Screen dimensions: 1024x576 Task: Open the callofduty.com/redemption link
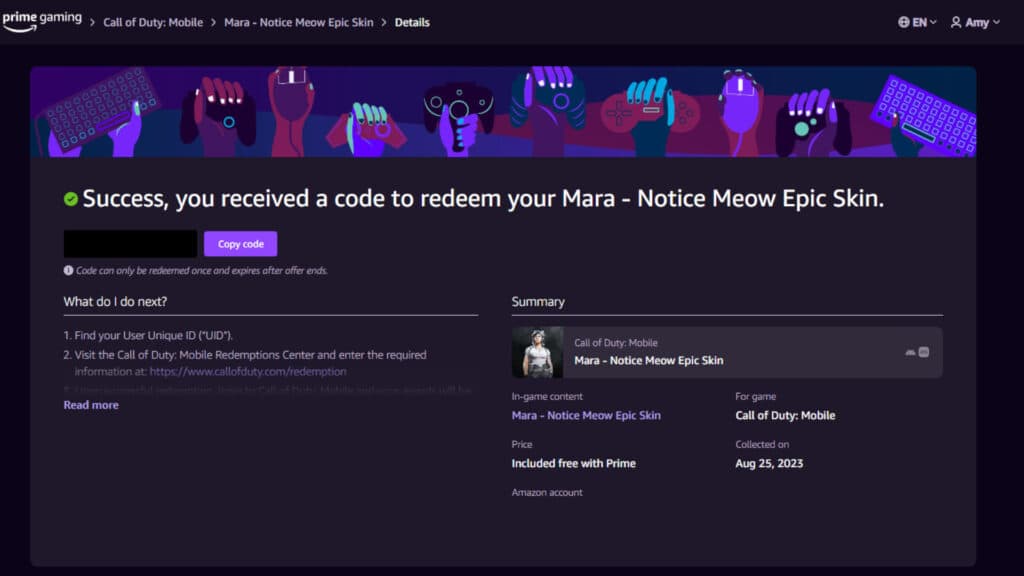click(x=249, y=371)
